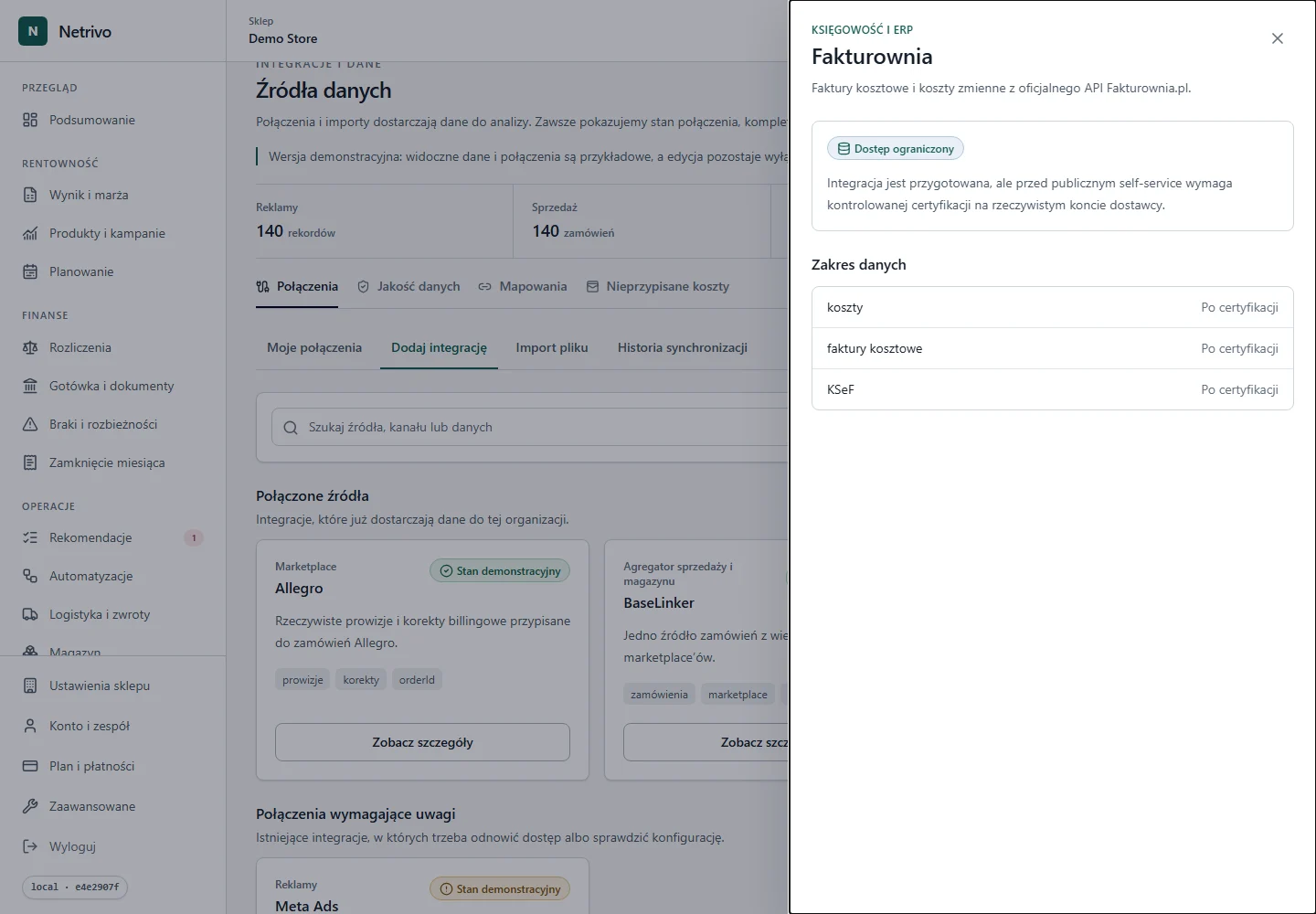Click the Automatyzacje workflow icon

point(30,576)
